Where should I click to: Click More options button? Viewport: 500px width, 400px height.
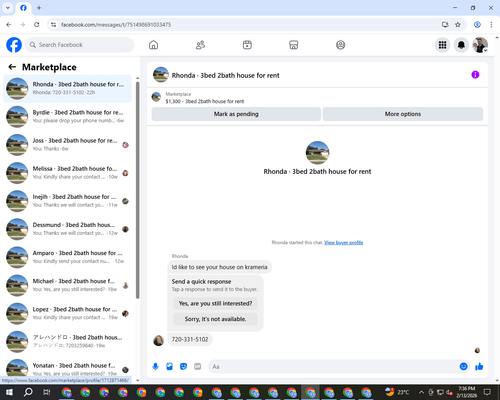click(403, 114)
